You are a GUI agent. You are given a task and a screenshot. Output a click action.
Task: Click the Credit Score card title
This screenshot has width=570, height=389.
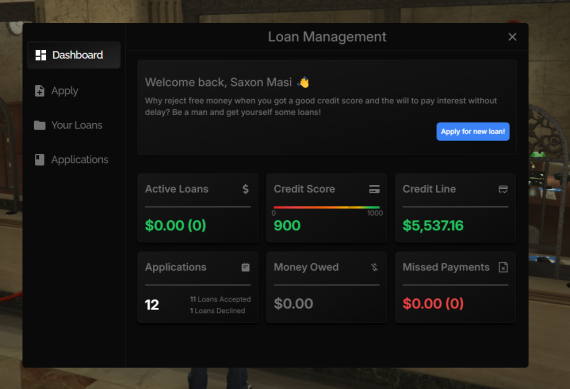(x=304, y=189)
